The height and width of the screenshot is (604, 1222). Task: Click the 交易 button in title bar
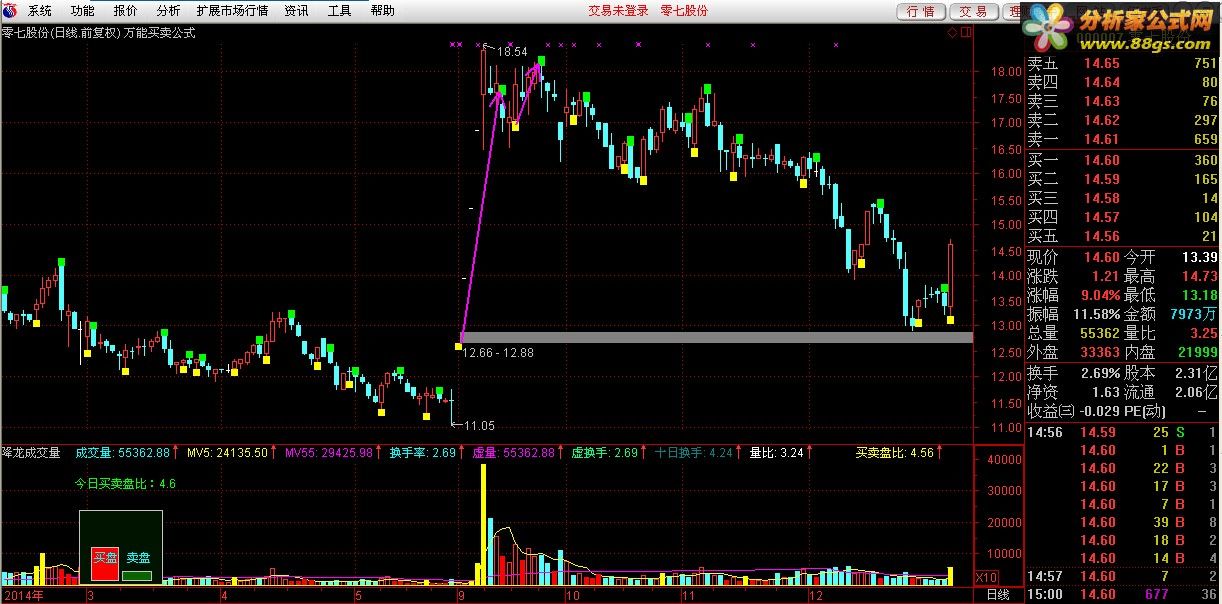point(973,11)
